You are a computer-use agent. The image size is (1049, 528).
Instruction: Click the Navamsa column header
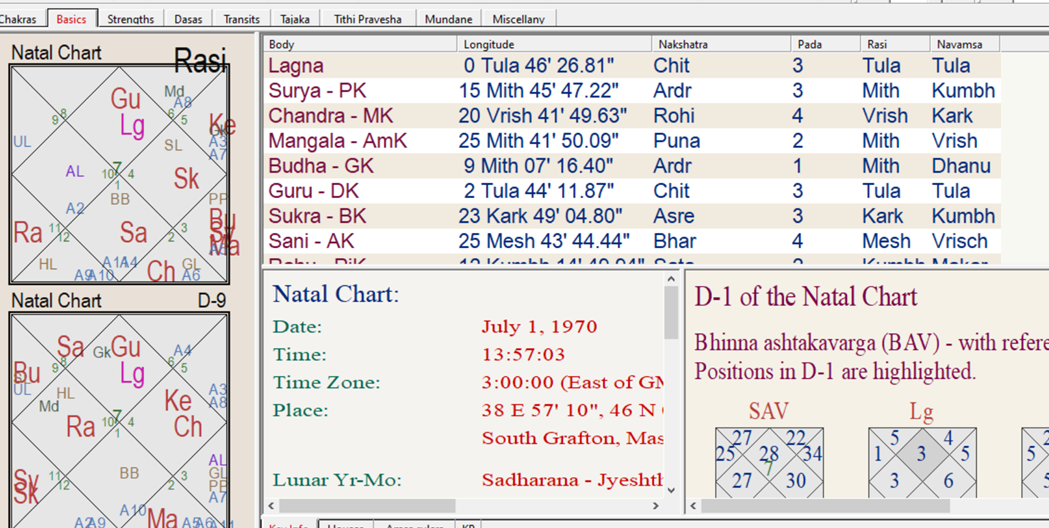coord(963,44)
